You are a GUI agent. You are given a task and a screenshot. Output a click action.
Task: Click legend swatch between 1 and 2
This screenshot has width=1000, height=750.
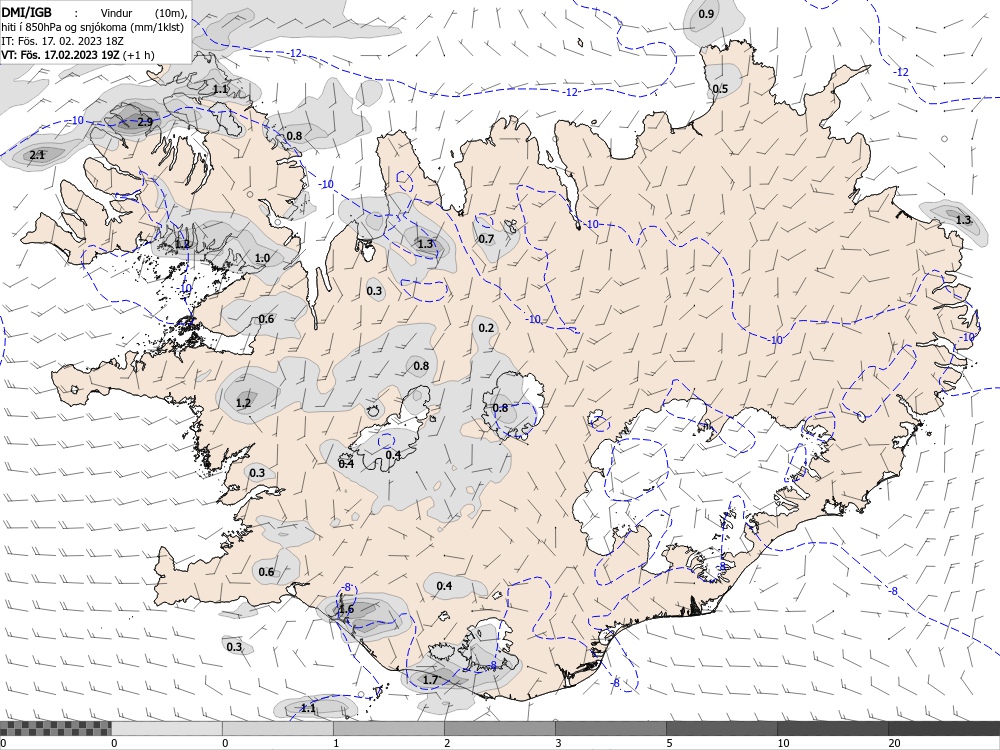(x=388, y=728)
